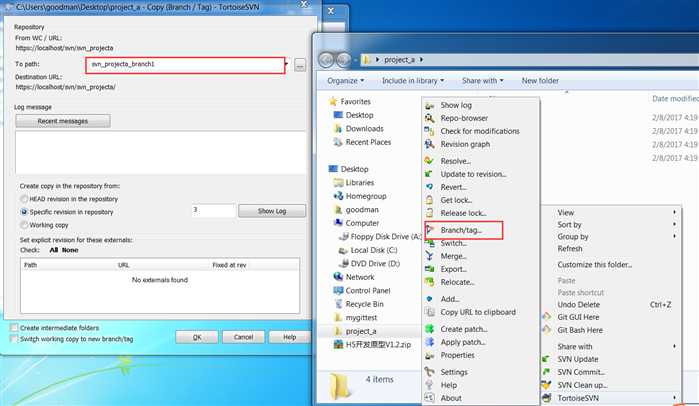Click the Check for modifications icon
699x406 pixels.
430,131
